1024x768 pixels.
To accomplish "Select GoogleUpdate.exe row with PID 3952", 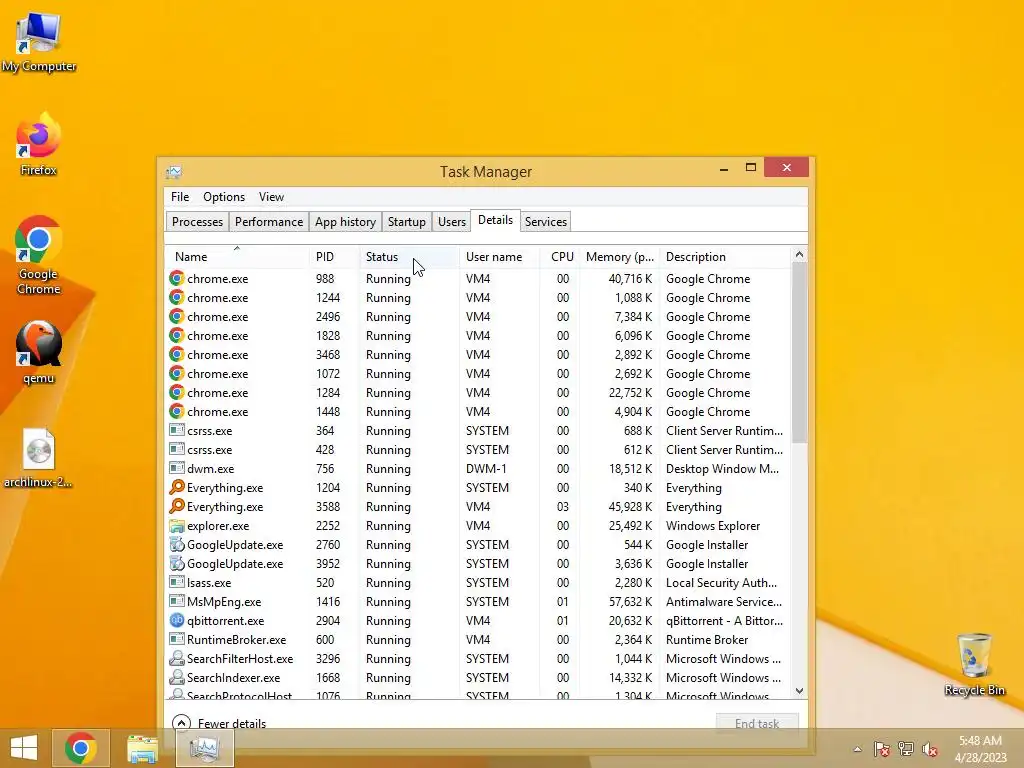I will click(477, 564).
